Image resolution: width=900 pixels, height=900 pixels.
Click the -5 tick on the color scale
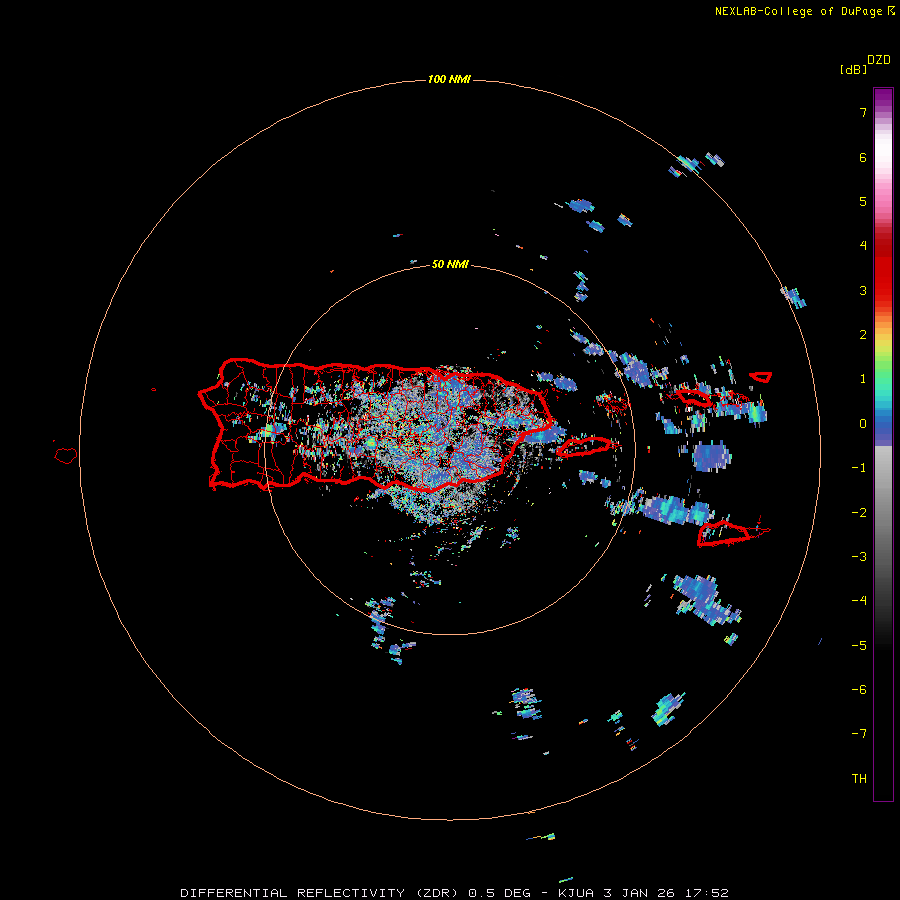(859, 646)
